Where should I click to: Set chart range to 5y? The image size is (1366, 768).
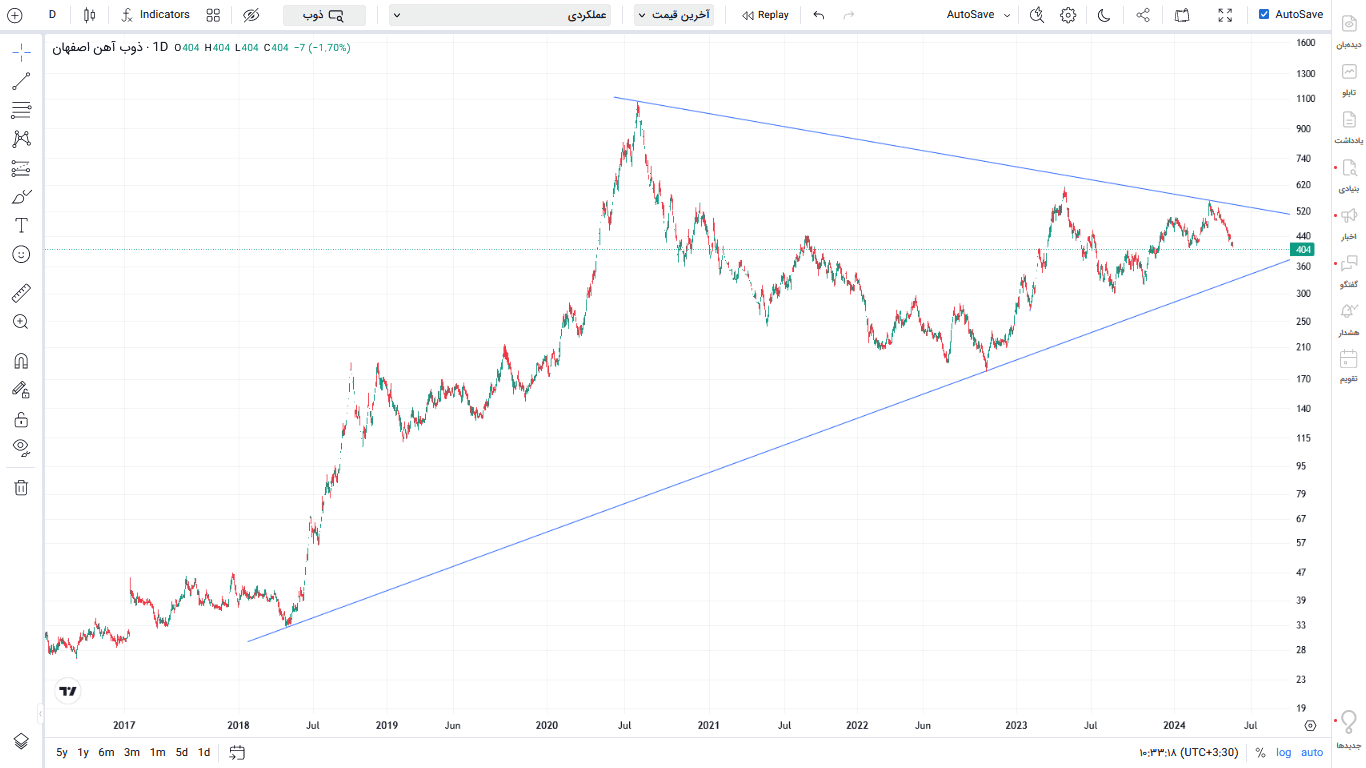click(62, 752)
